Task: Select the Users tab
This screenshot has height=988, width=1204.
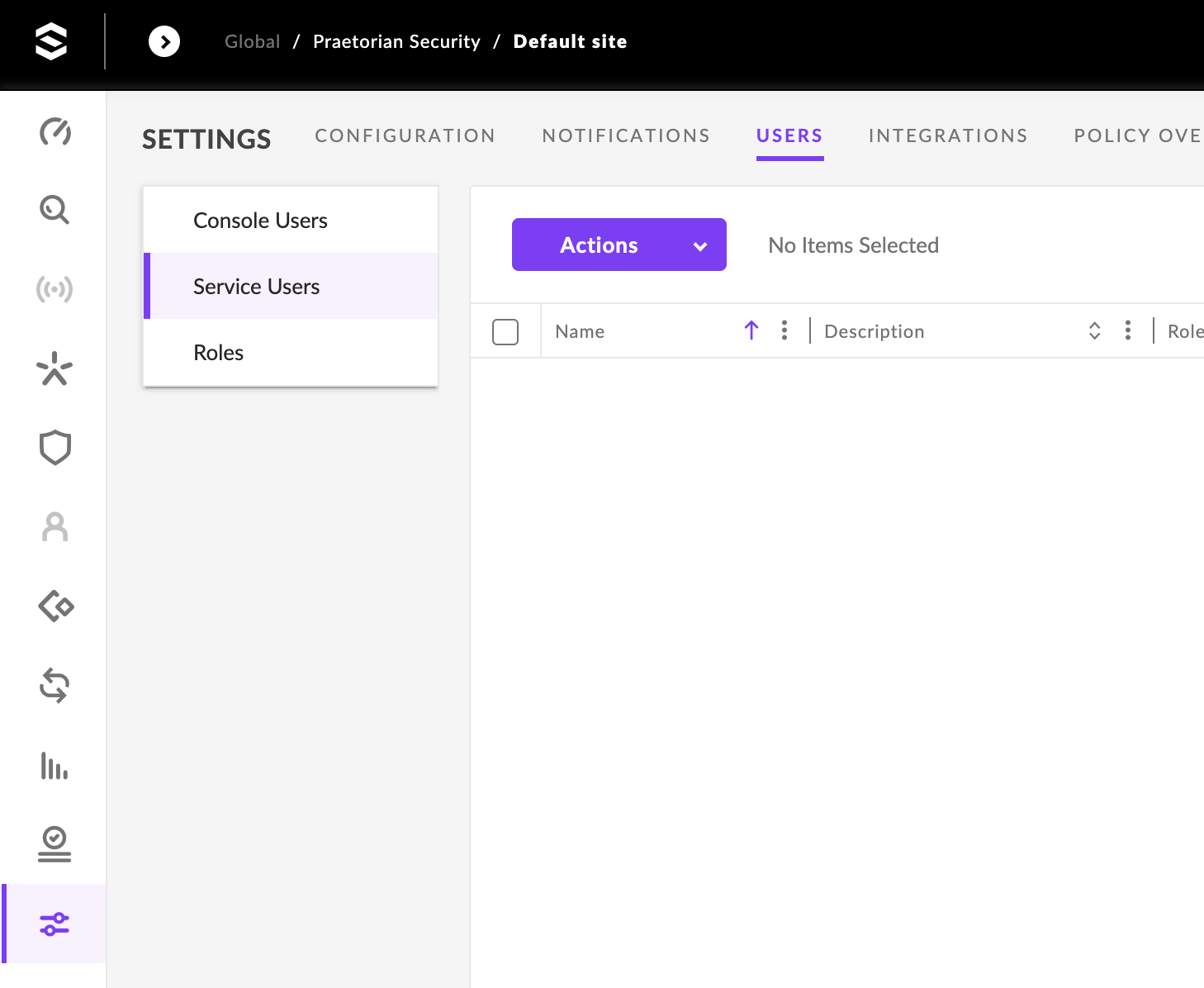Action: pos(790,135)
